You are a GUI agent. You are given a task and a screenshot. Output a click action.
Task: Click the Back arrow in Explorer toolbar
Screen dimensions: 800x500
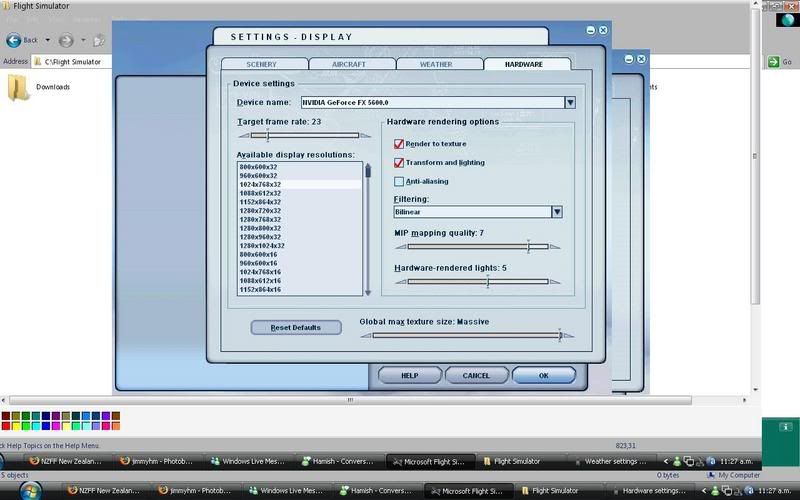click(x=14, y=40)
